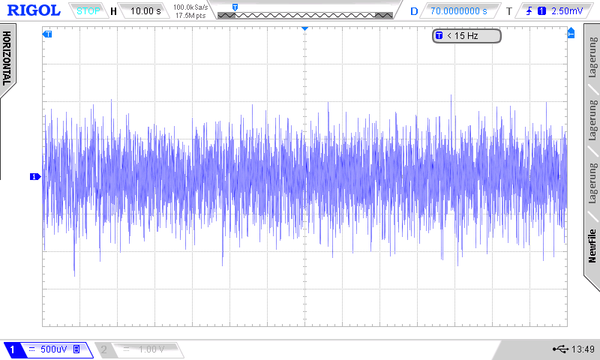Open the HORIZONTAL side tab

click(x=7, y=58)
